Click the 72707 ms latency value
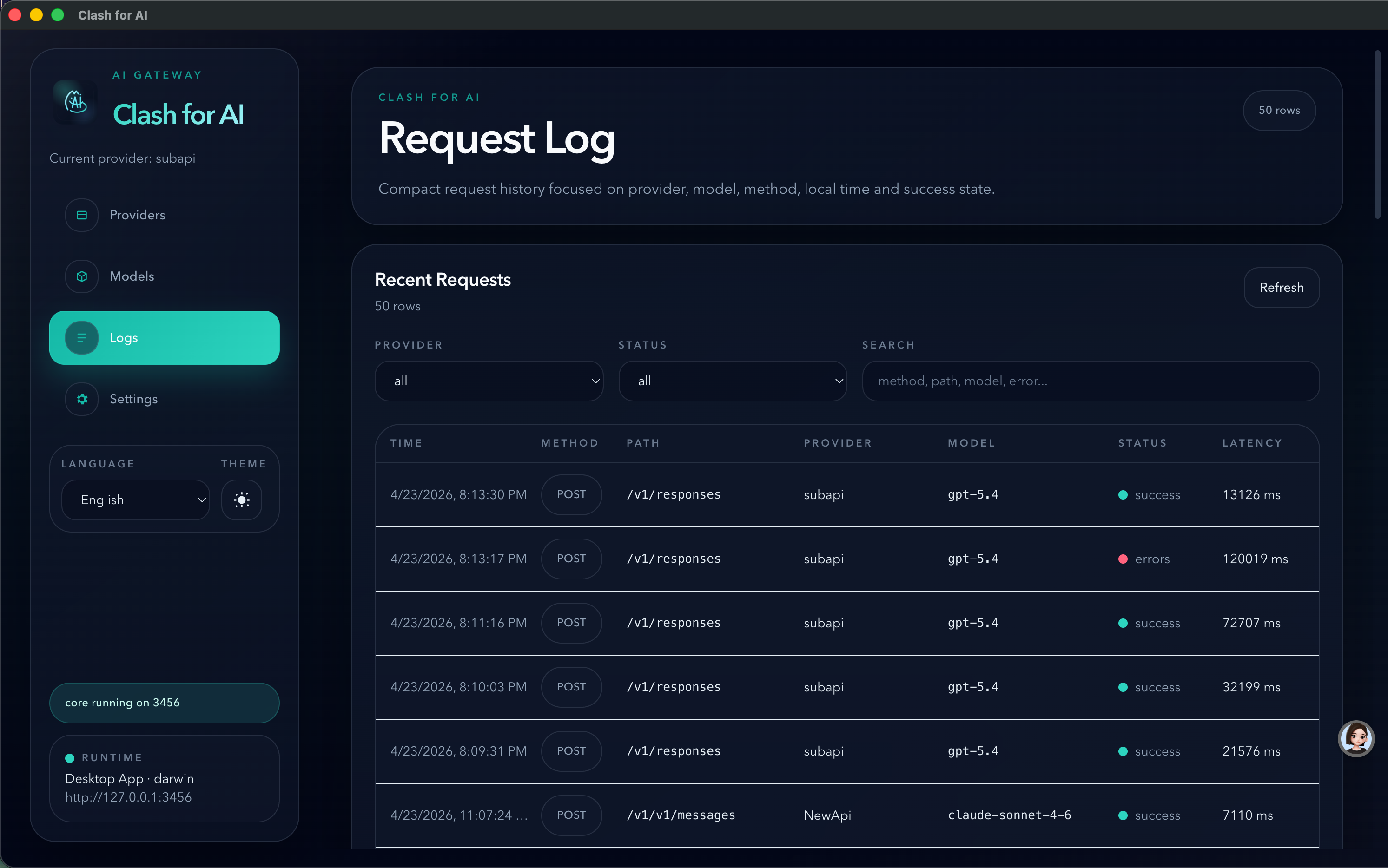Screen dimensions: 1388x868 [1252, 623]
